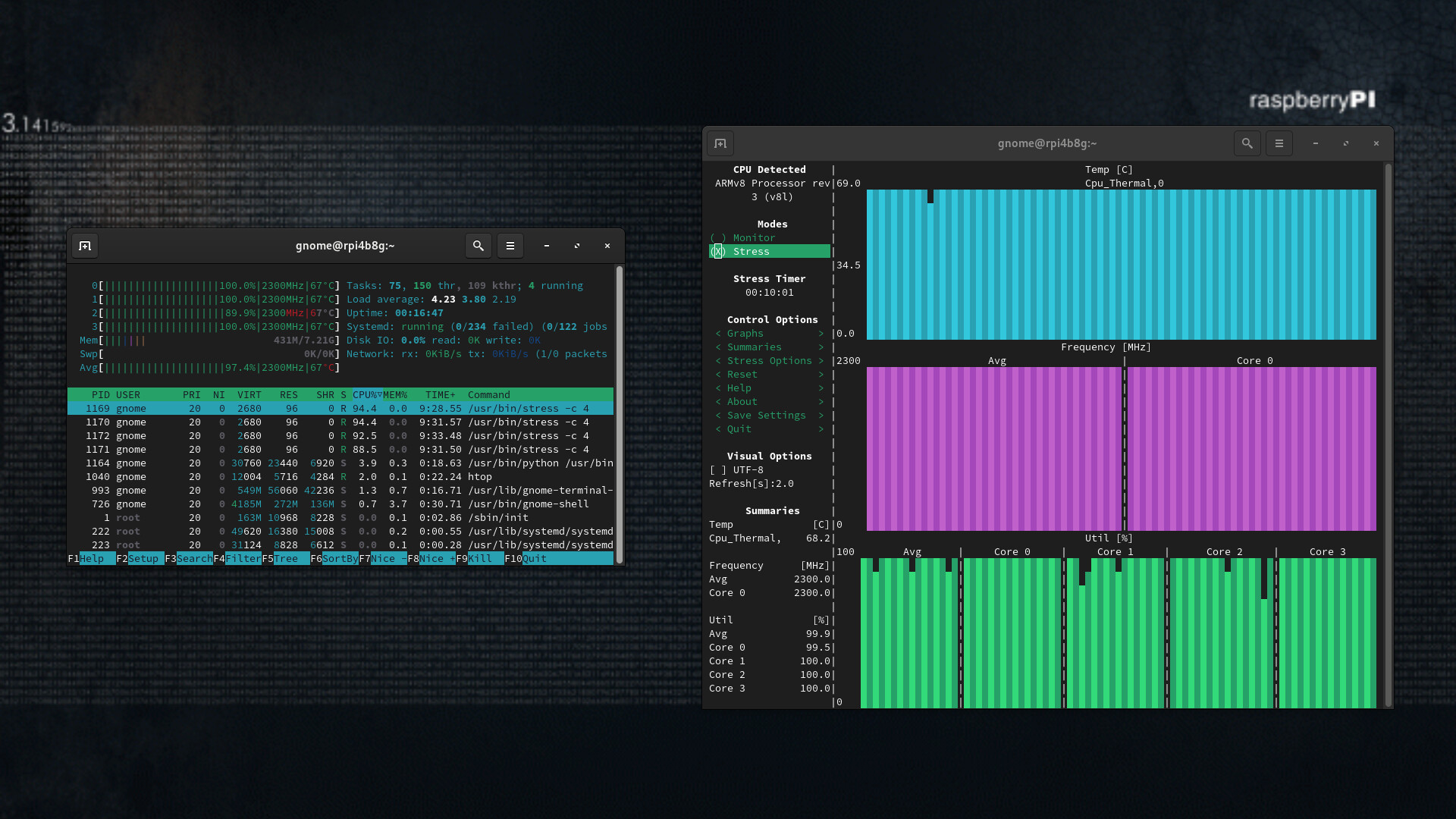This screenshot has width=1456, height=819.
Task: Select the Stress mode radio button
Action: pyautogui.click(x=718, y=251)
